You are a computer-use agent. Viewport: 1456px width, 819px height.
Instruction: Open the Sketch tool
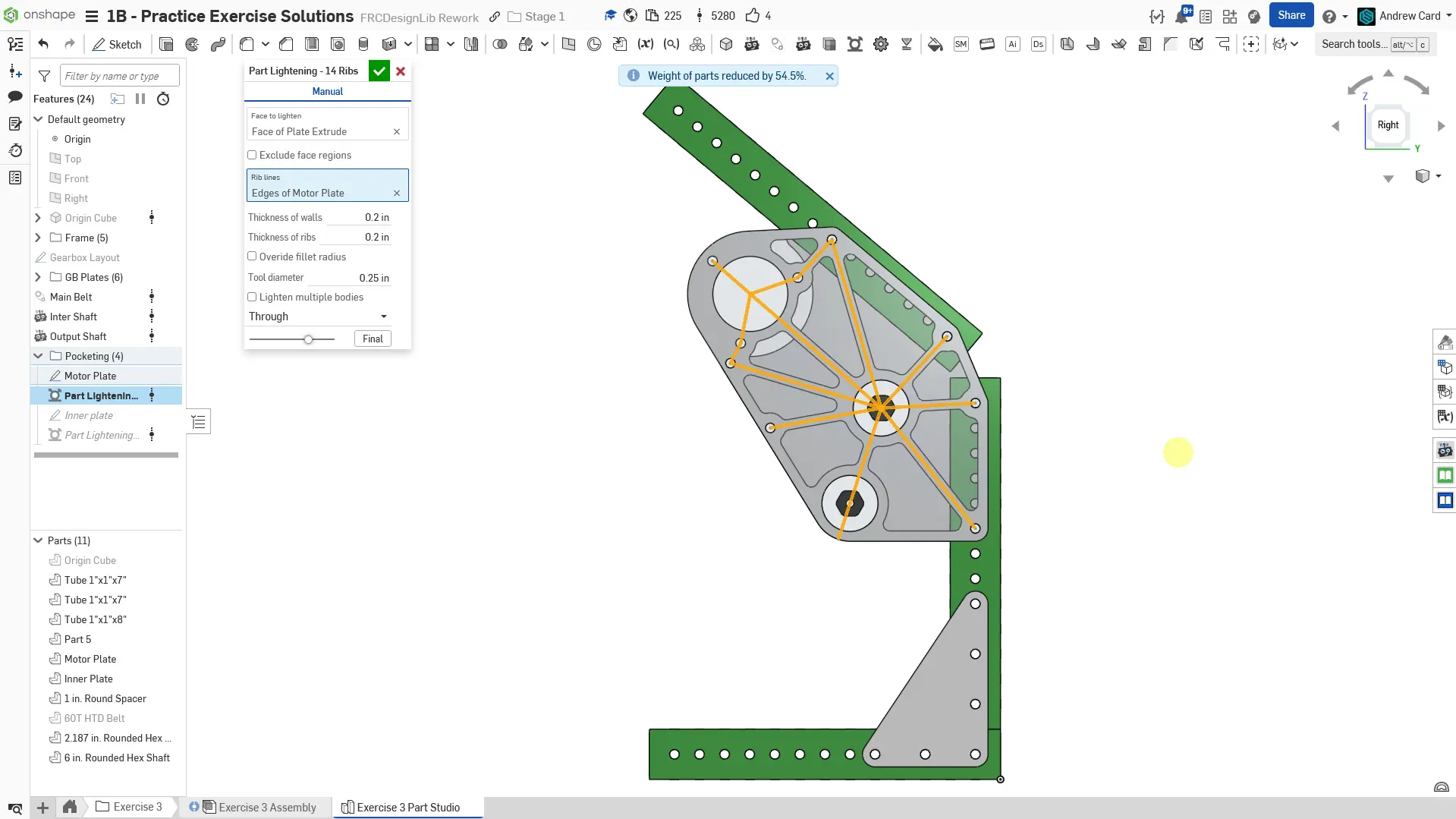pos(117,44)
